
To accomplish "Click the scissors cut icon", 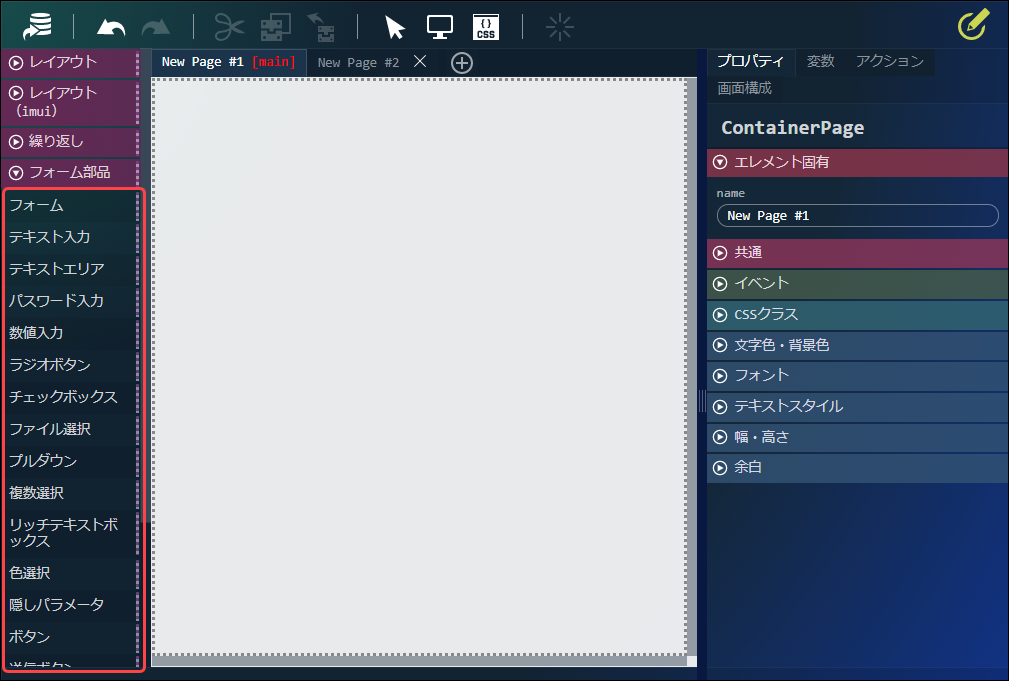I will 229,27.
